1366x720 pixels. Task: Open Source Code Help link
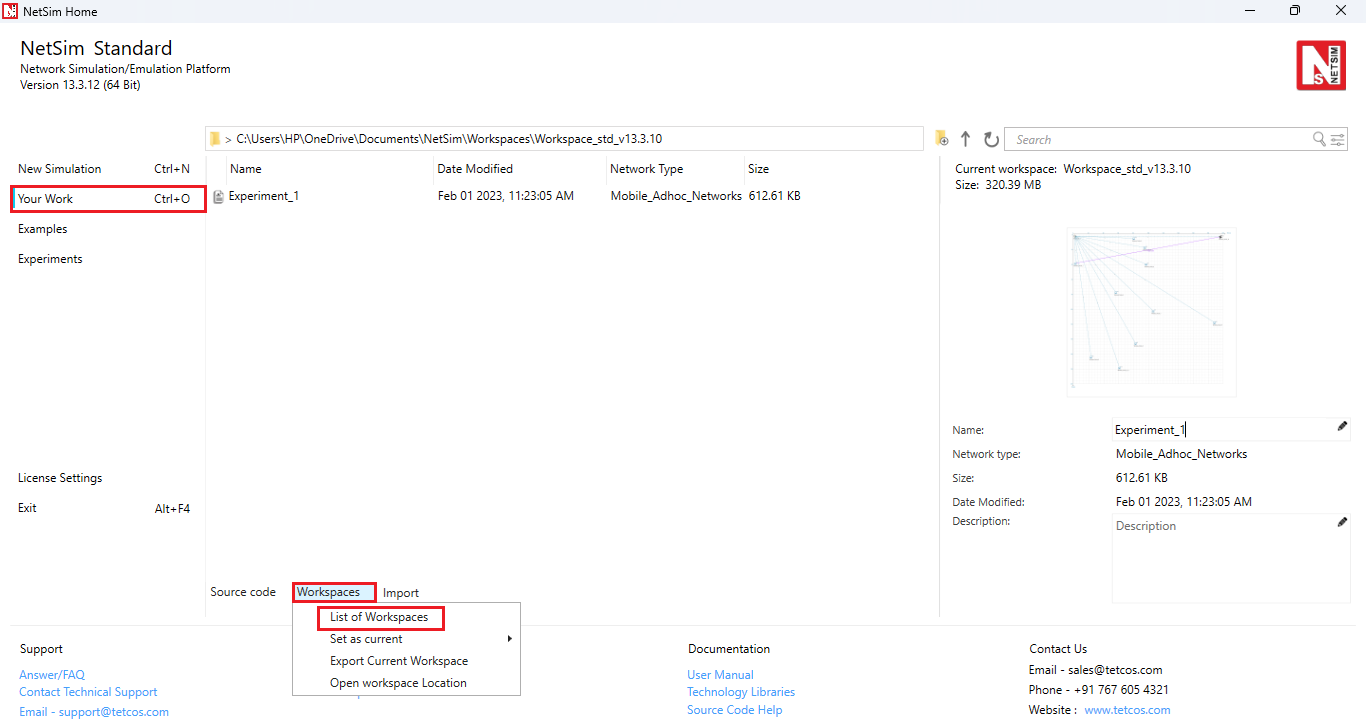coord(735,710)
